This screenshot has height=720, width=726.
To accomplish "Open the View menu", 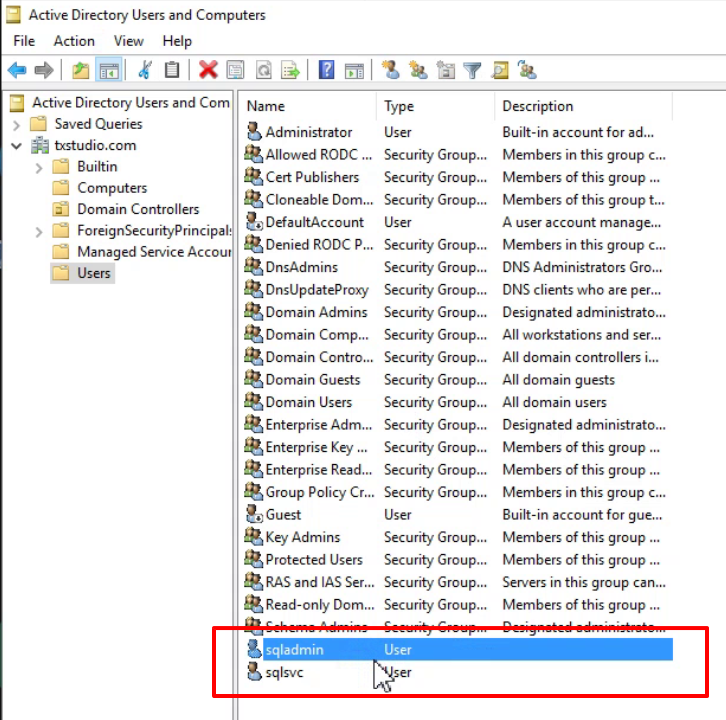I will tap(129, 41).
